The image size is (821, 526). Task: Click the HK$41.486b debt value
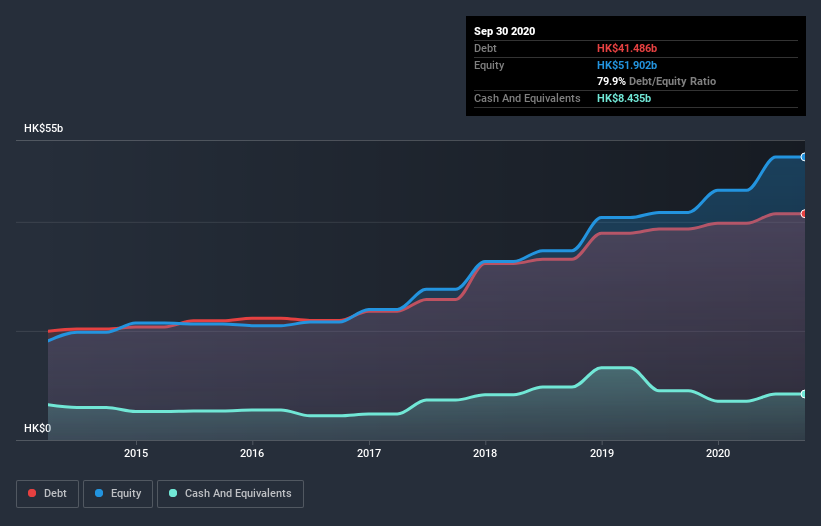[x=627, y=49]
